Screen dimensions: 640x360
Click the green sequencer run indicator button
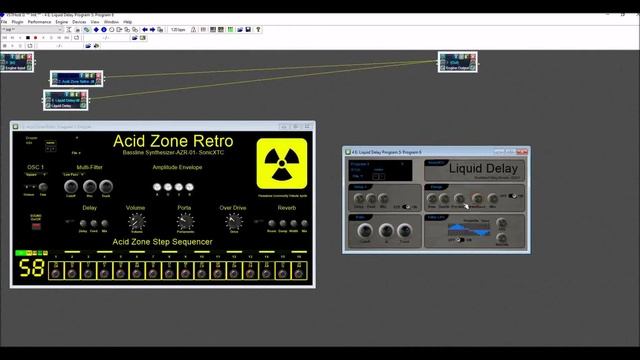pyautogui.click(x=20, y=253)
